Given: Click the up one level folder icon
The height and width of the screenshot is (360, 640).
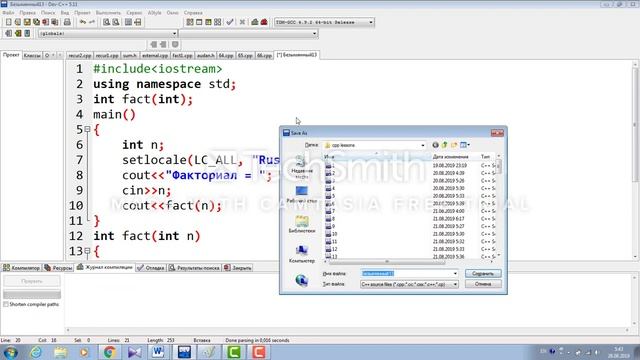Looking at the screenshot, I should [444, 145].
